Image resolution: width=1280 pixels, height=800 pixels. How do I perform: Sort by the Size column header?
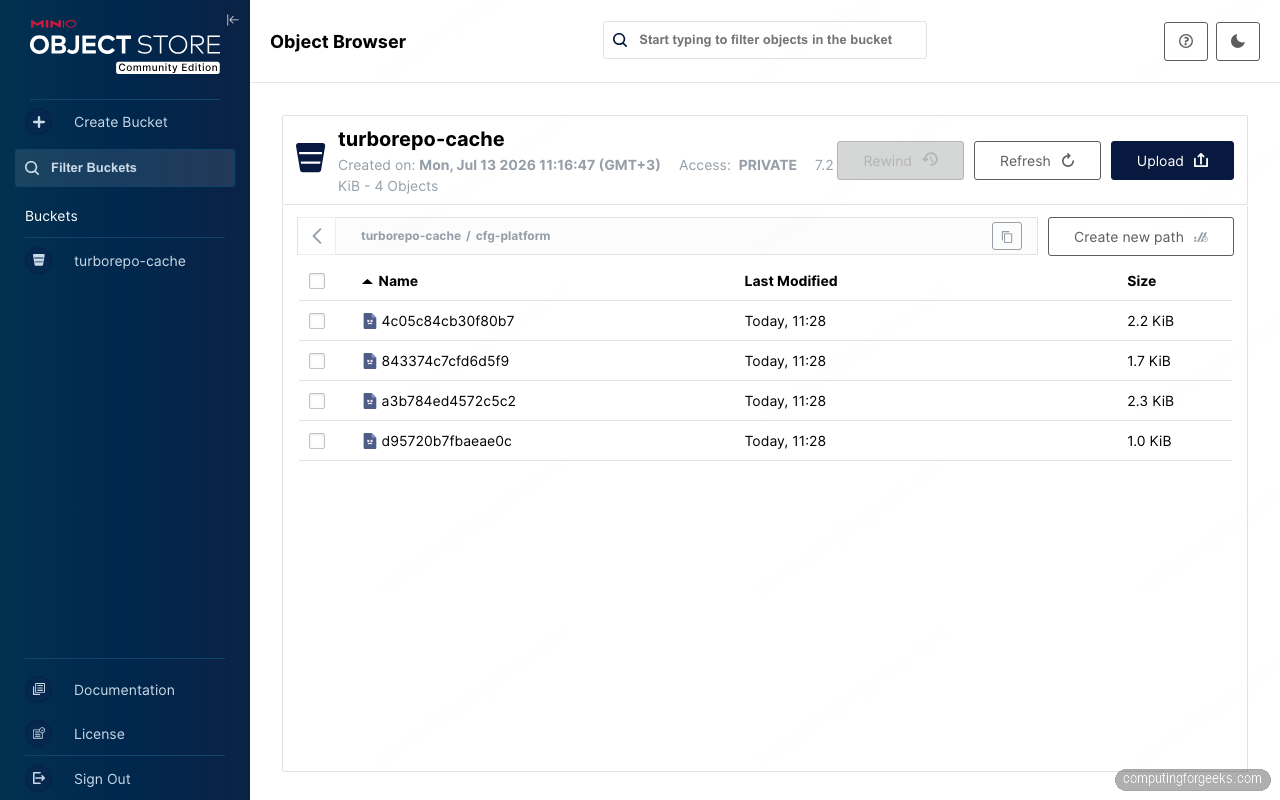(x=1141, y=281)
